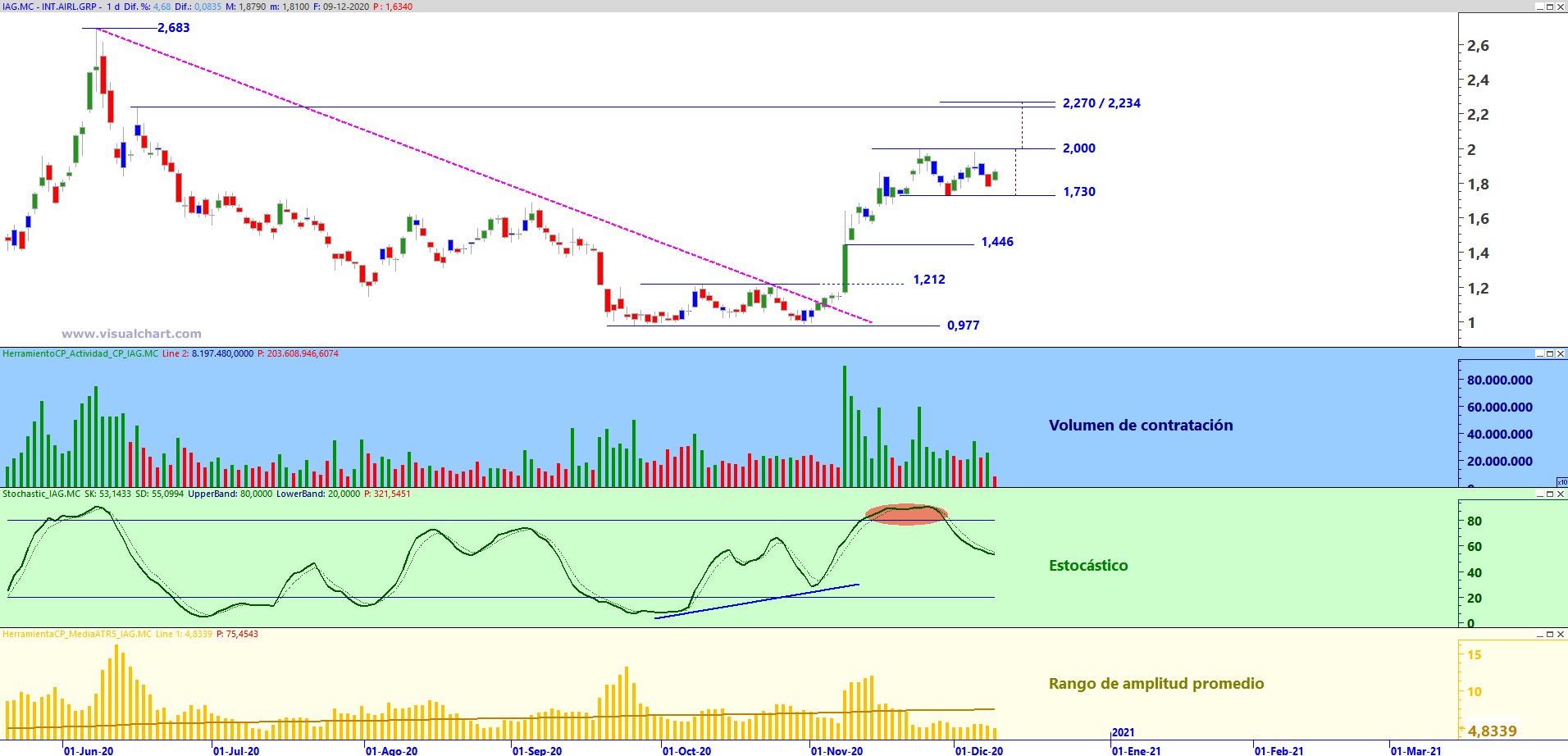Screen dimensions: 1568x756
Task: Select the 1,730 support level label
Action: (1079, 192)
